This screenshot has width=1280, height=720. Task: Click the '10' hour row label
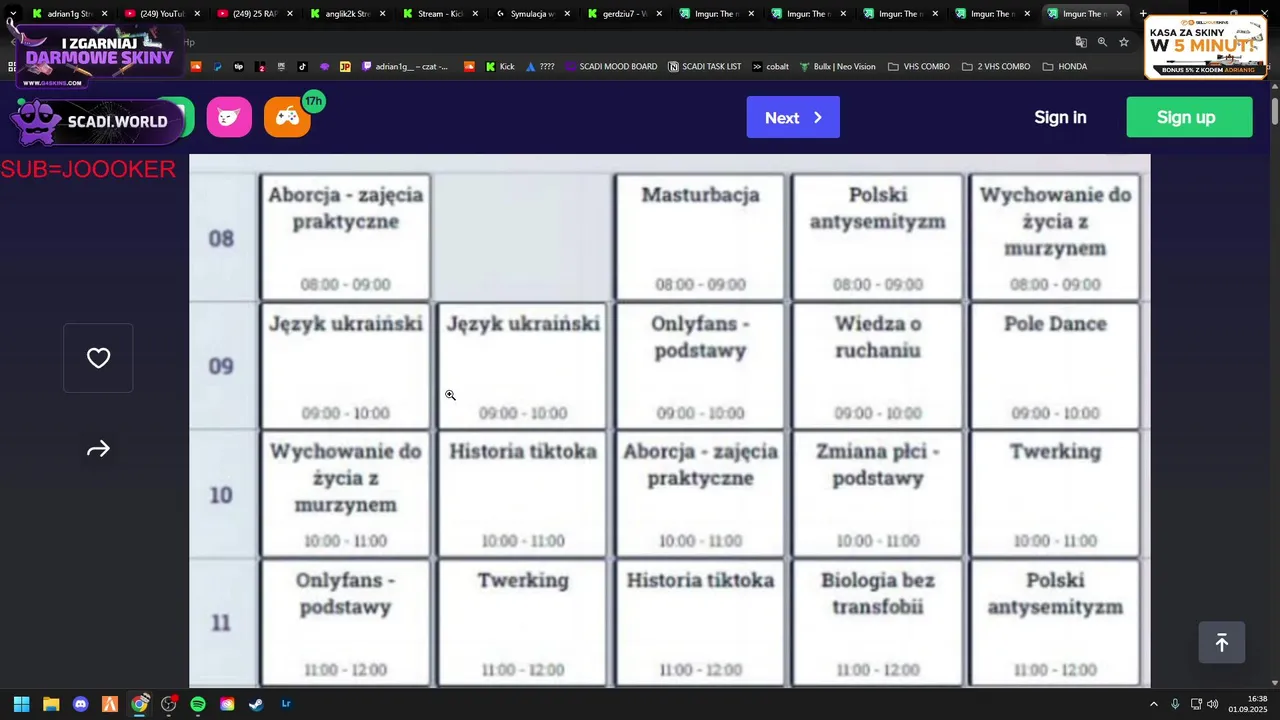pos(221,494)
